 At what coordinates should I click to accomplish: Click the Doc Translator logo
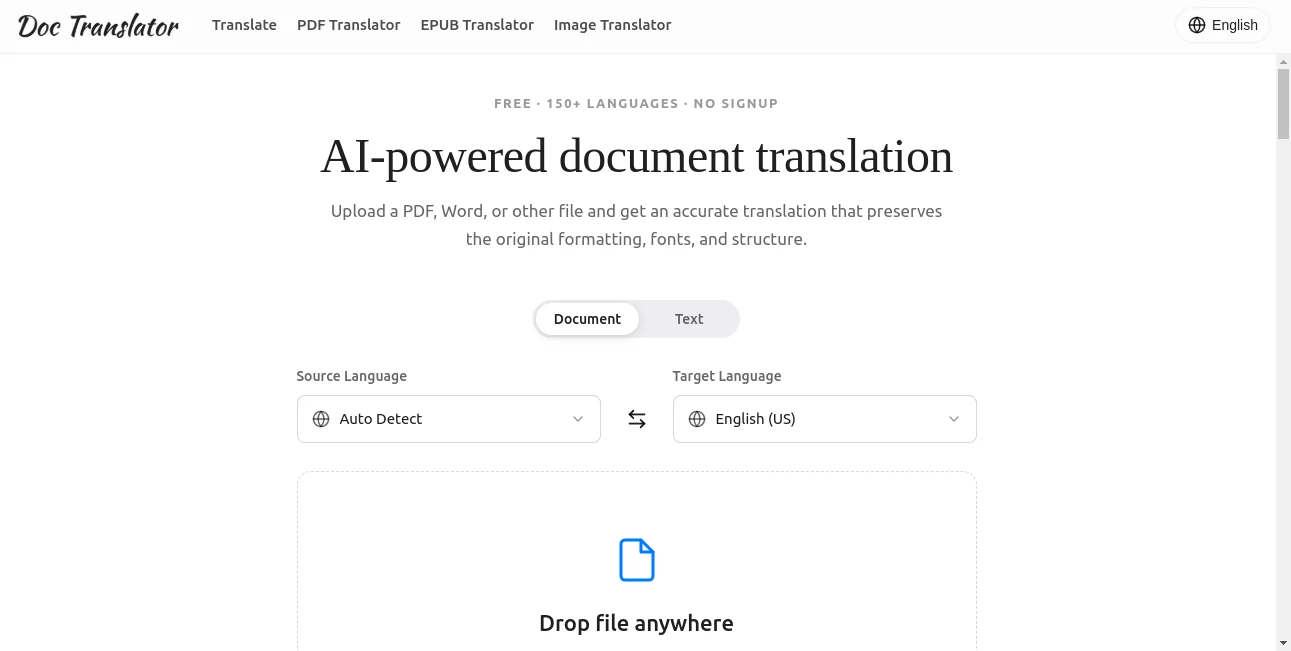98,25
